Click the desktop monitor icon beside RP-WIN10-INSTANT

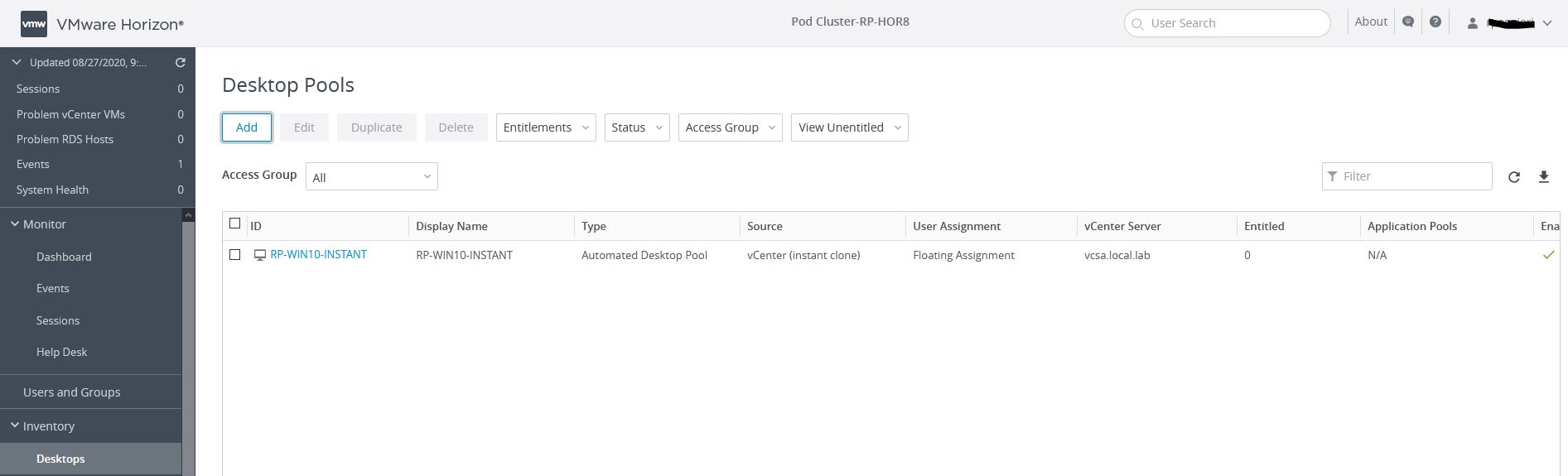coord(260,255)
